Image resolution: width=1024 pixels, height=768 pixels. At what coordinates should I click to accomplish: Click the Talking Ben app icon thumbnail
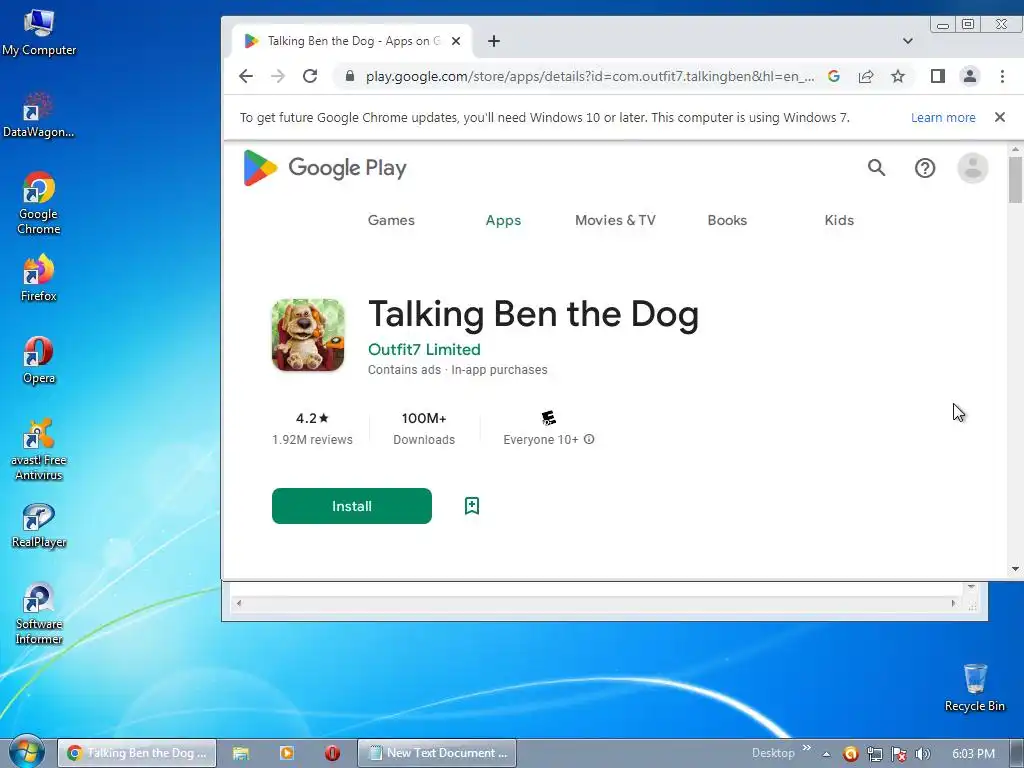308,335
